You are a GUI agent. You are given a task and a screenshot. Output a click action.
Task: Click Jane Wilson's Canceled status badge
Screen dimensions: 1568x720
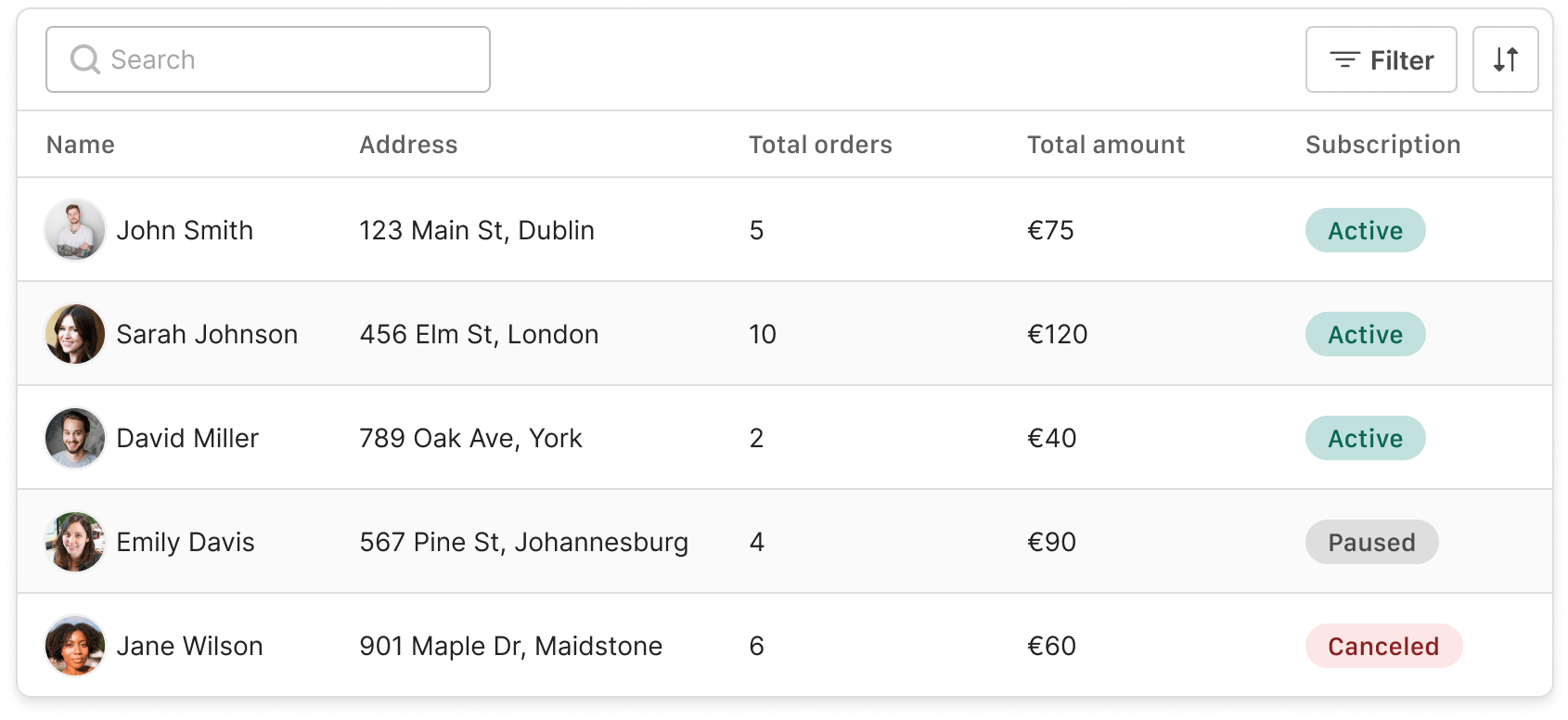tap(1383, 646)
